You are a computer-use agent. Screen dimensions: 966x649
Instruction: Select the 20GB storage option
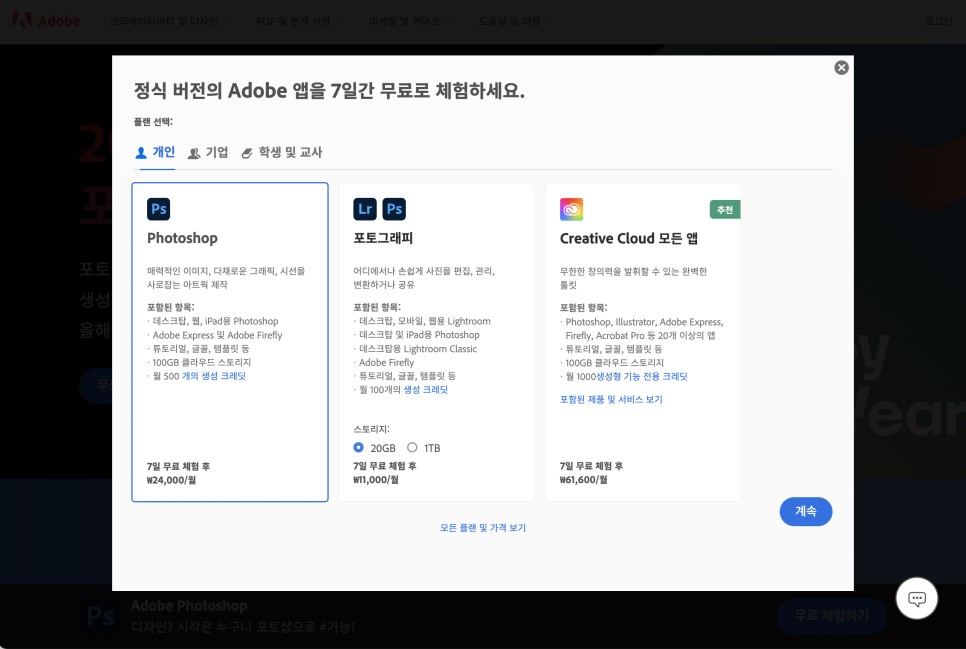pos(359,447)
